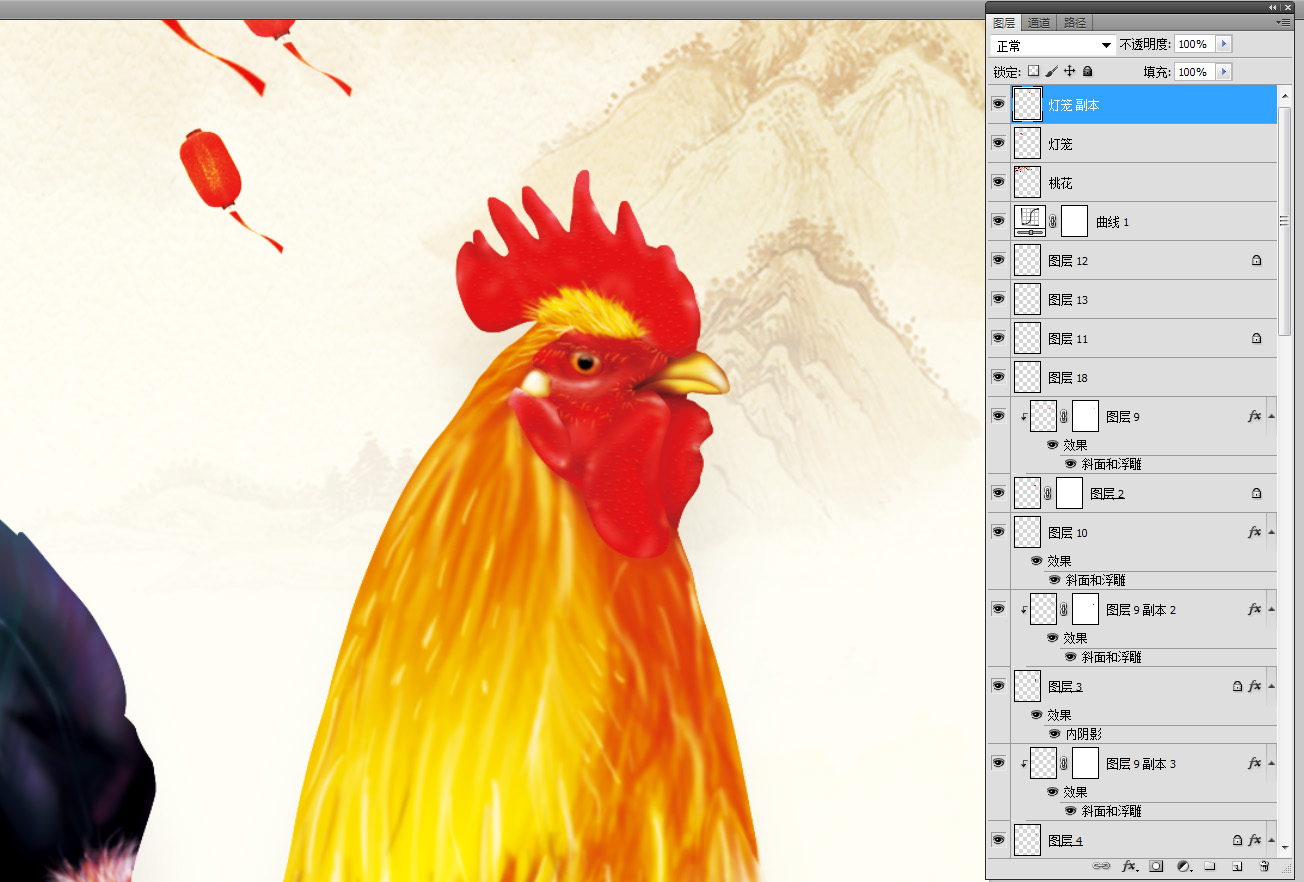Click the 不透明度 value field

click(x=1195, y=44)
